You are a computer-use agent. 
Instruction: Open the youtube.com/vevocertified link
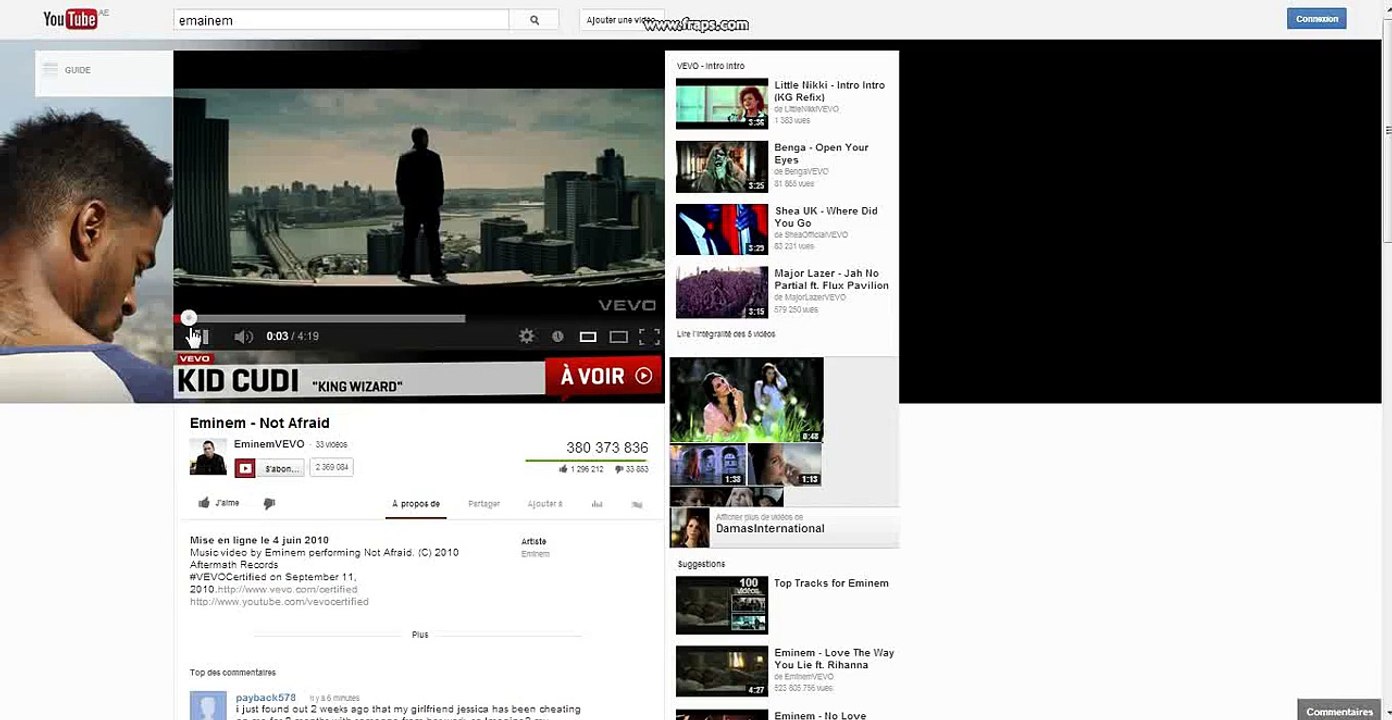tap(279, 602)
